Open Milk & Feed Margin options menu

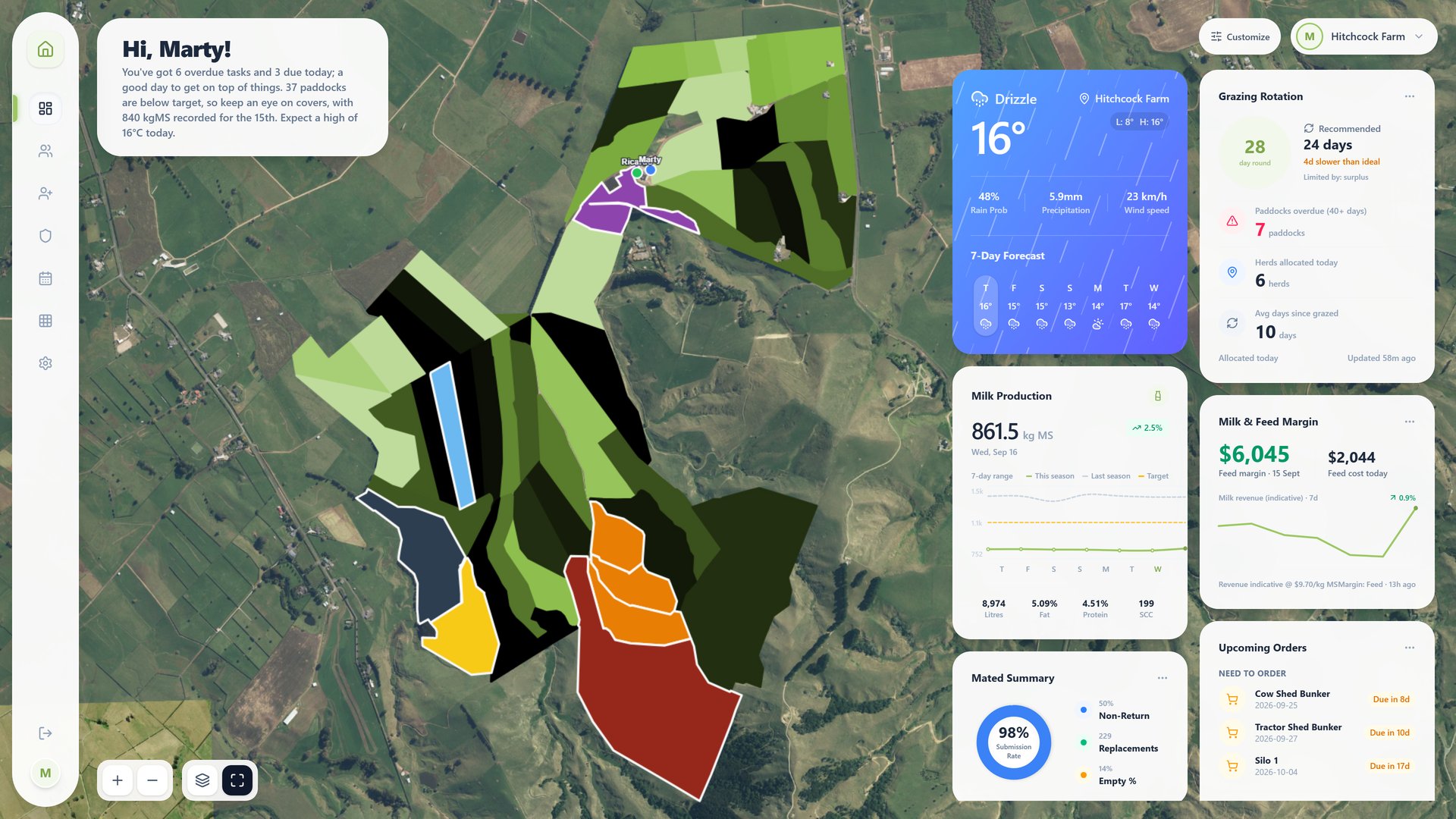[1409, 422]
